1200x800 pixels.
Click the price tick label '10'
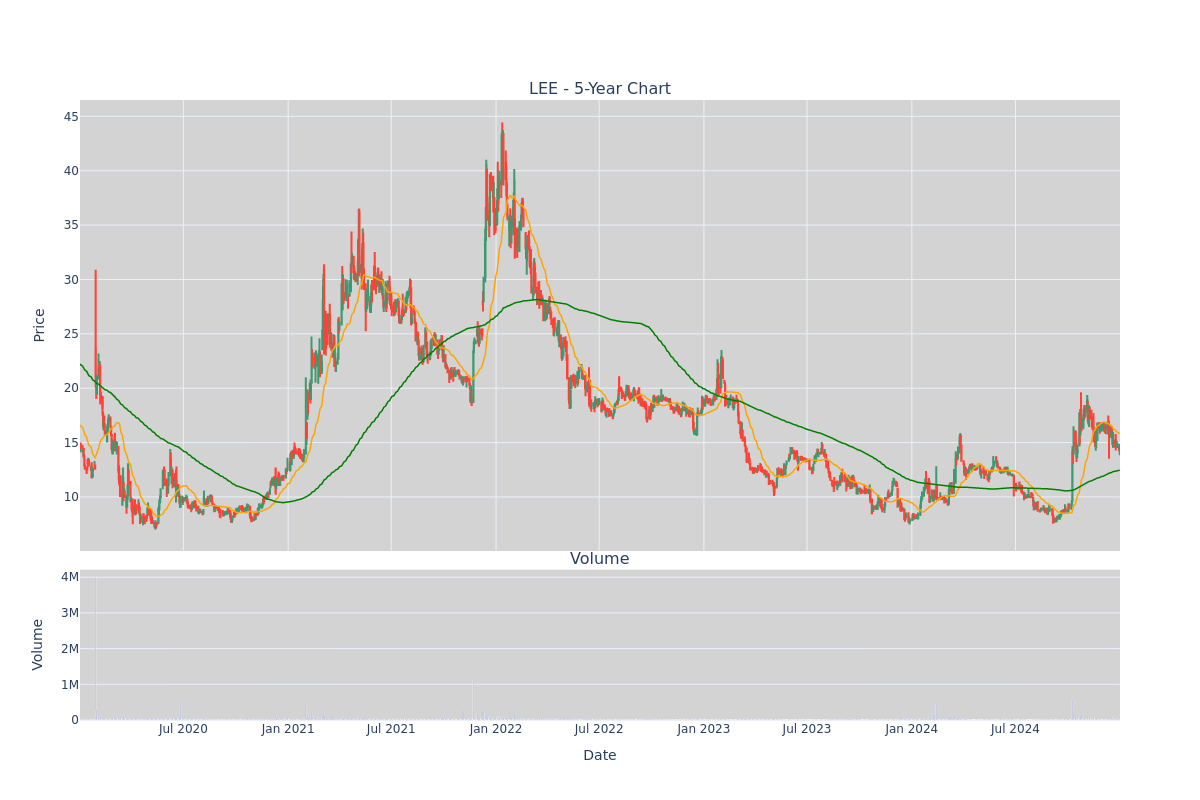[x=71, y=497]
